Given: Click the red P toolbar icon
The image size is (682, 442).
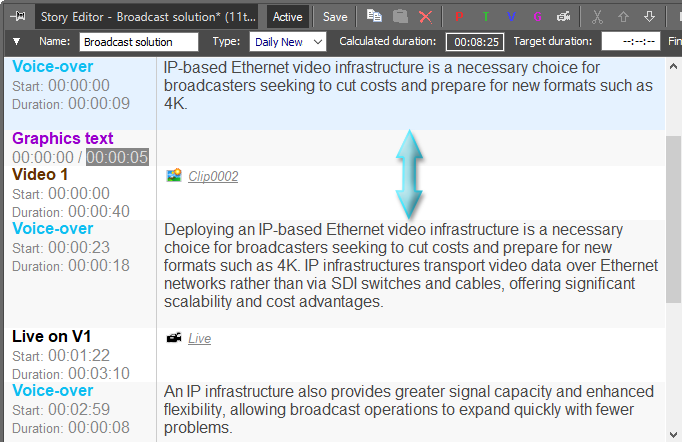Looking at the screenshot, I should pyautogui.click(x=459, y=17).
